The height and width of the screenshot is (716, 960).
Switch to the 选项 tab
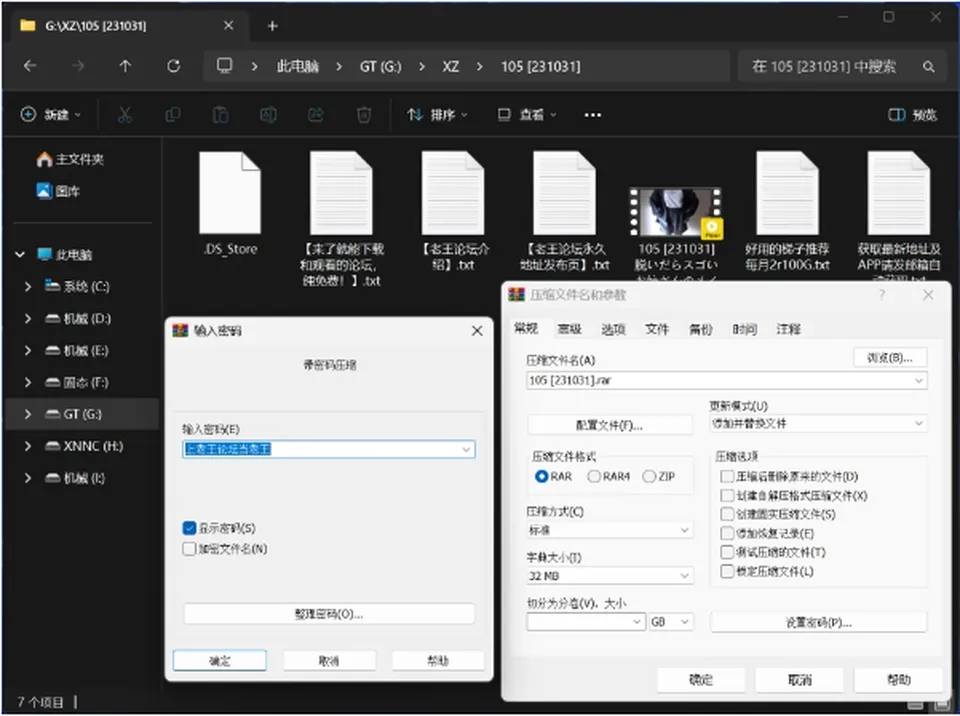[613, 330]
